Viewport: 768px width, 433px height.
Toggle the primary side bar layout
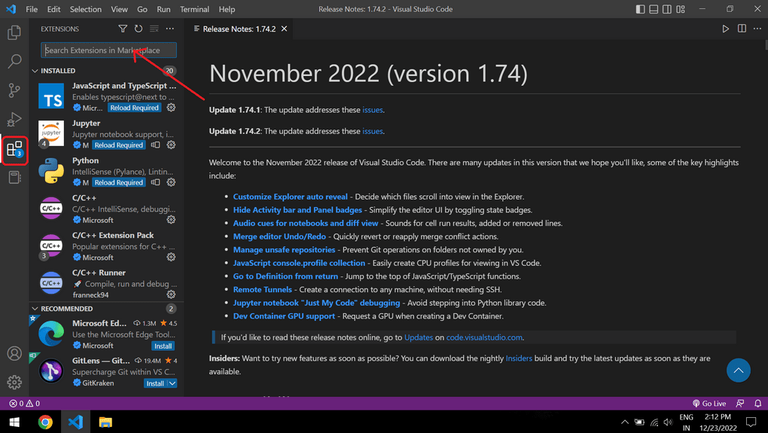click(x=640, y=9)
